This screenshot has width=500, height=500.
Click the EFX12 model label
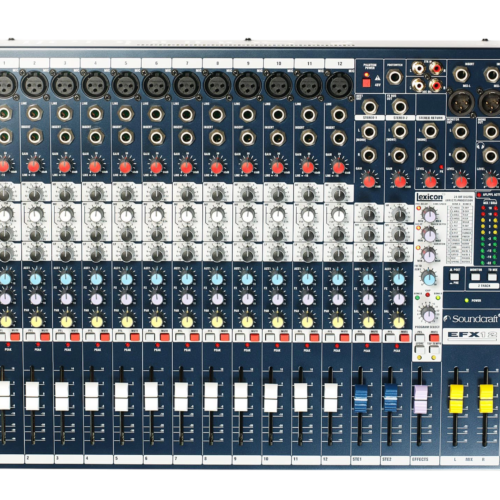(472, 335)
